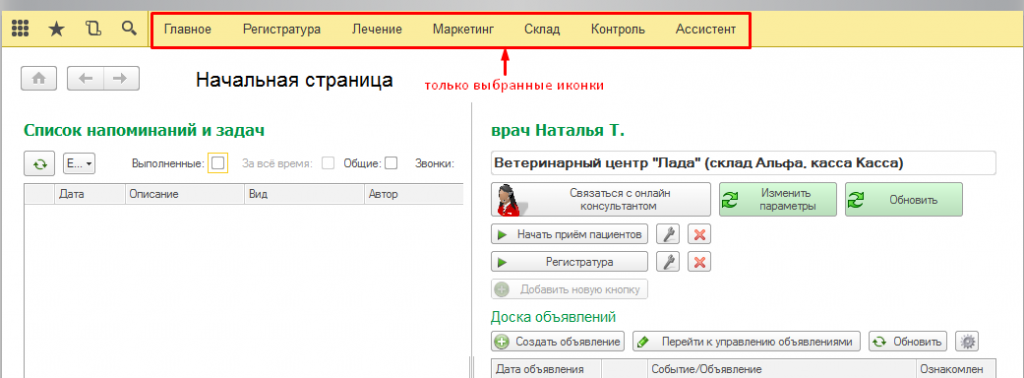Open the Ассистент section
The image size is (1024, 378).
(706, 29)
